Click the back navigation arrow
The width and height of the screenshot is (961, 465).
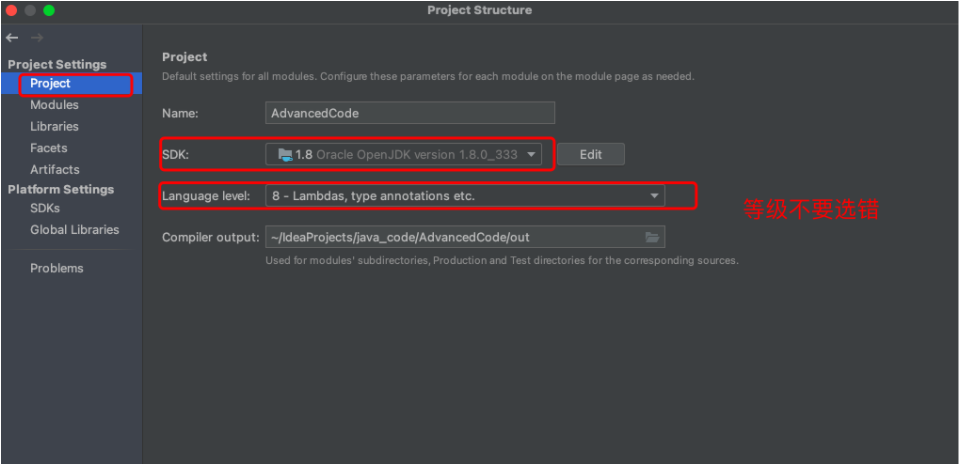pyautogui.click(x=12, y=38)
